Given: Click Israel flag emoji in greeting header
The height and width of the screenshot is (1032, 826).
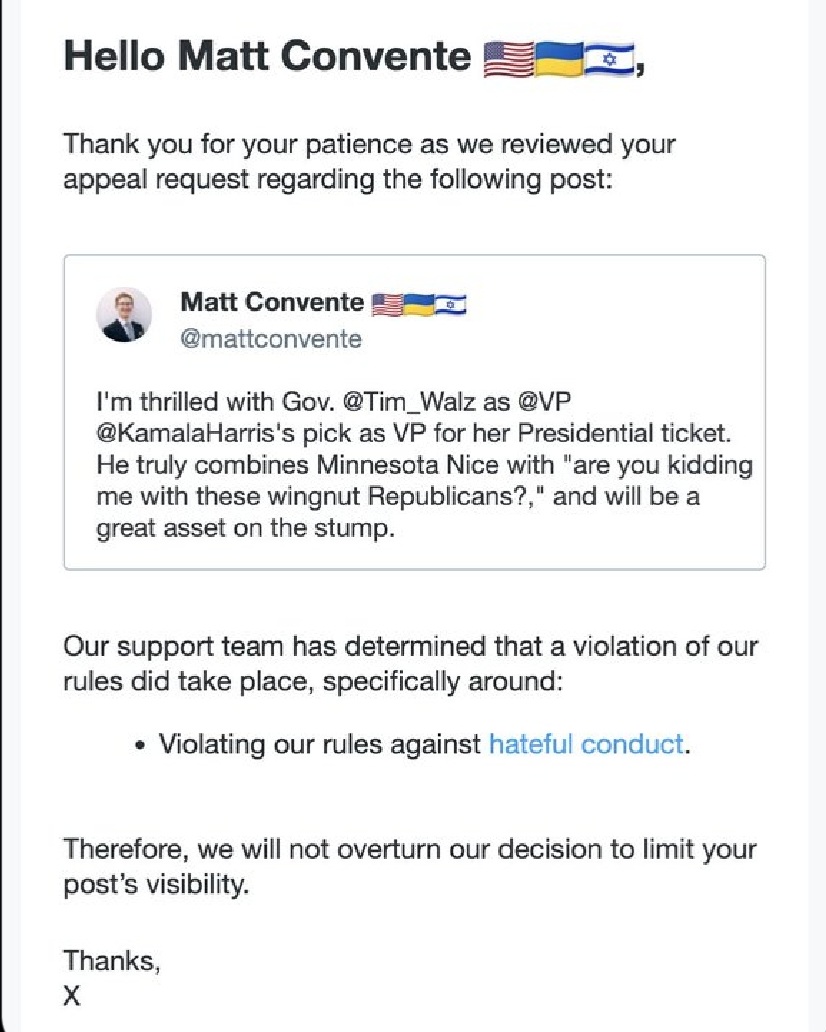Looking at the screenshot, I should (609, 59).
